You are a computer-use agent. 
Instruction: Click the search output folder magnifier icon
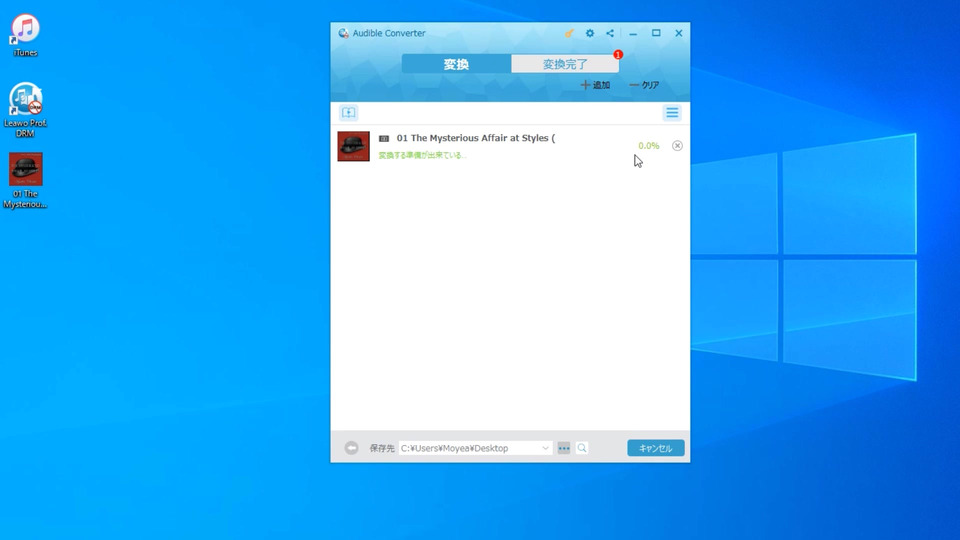pos(582,448)
